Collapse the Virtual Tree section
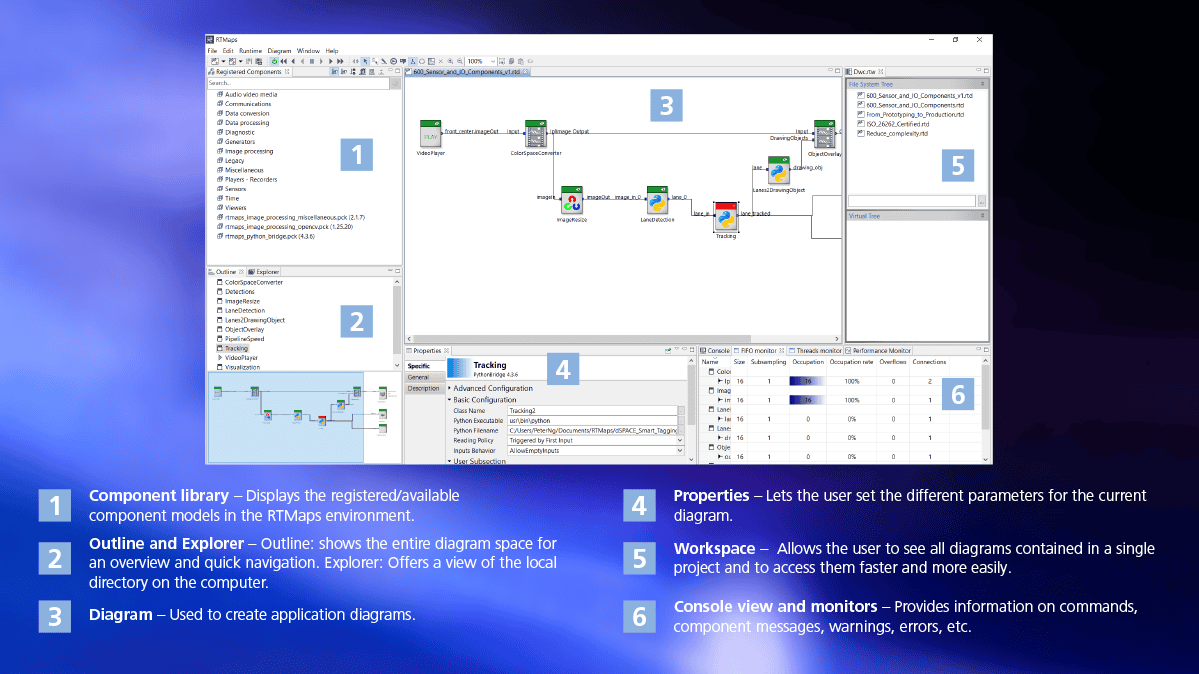Viewport: 1199px width, 674px height. tap(983, 217)
